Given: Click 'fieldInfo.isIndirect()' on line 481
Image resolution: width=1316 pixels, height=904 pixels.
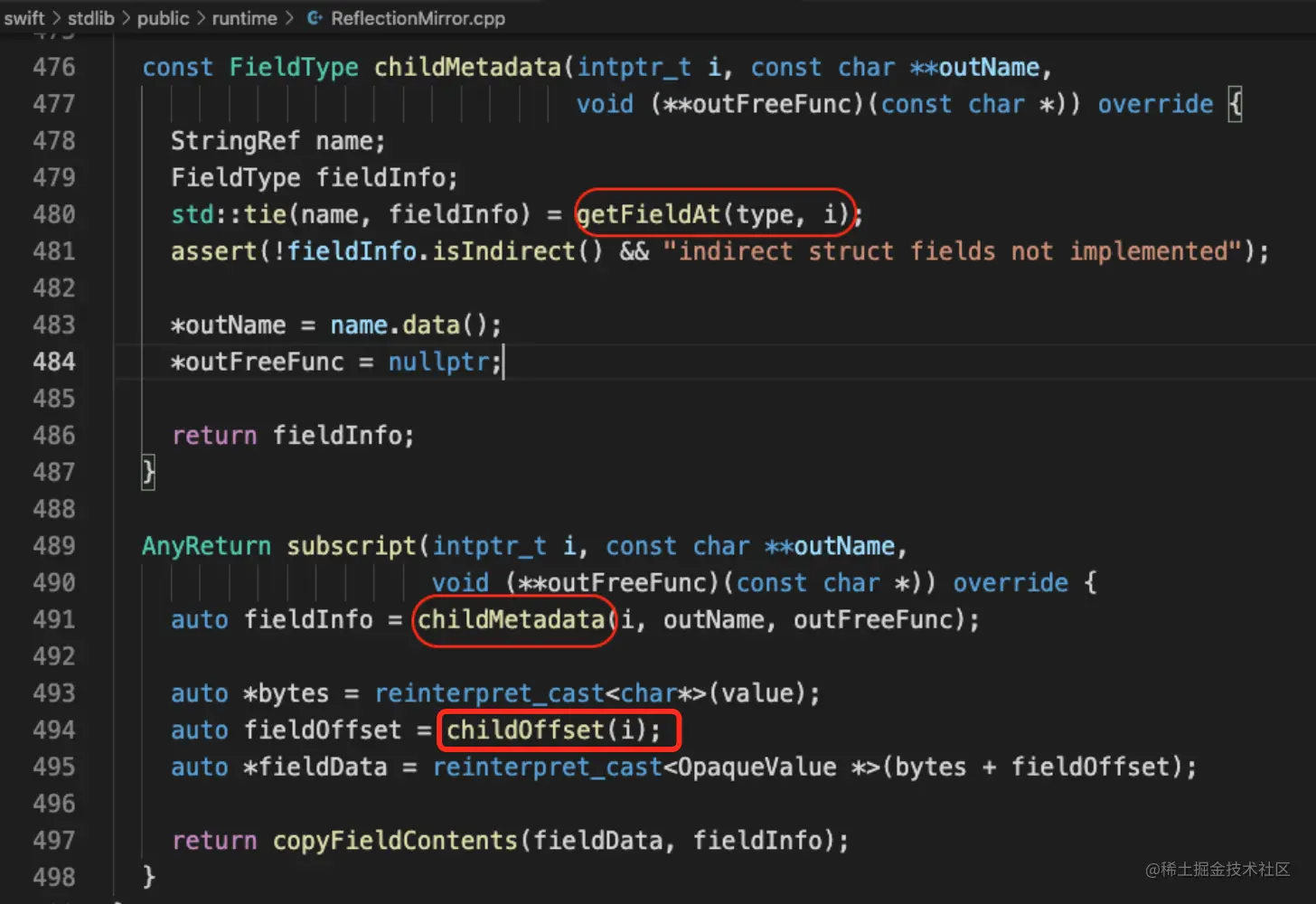Looking at the screenshot, I should tap(445, 251).
